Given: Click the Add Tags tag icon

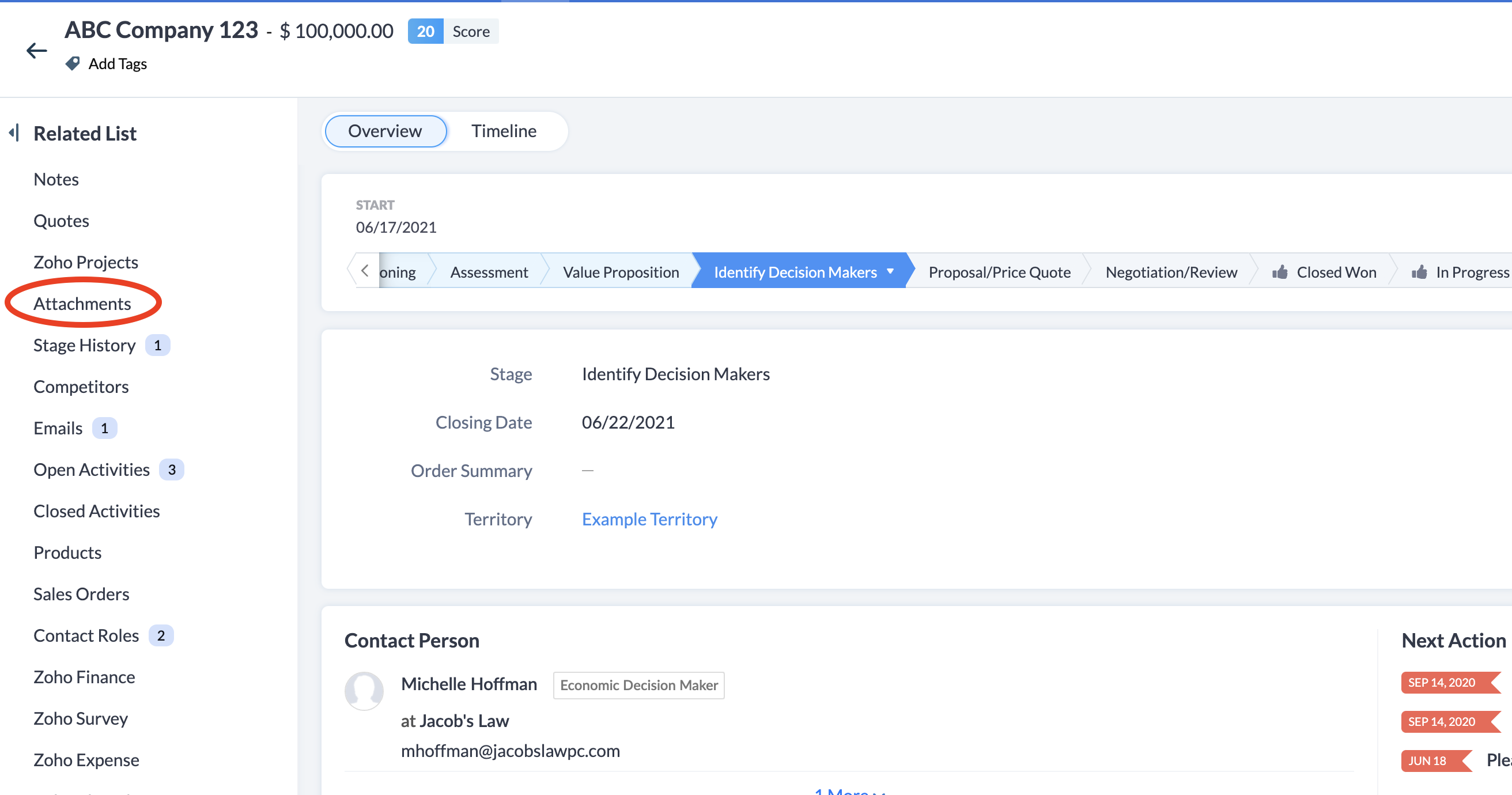Looking at the screenshot, I should (x=73, y=63).
